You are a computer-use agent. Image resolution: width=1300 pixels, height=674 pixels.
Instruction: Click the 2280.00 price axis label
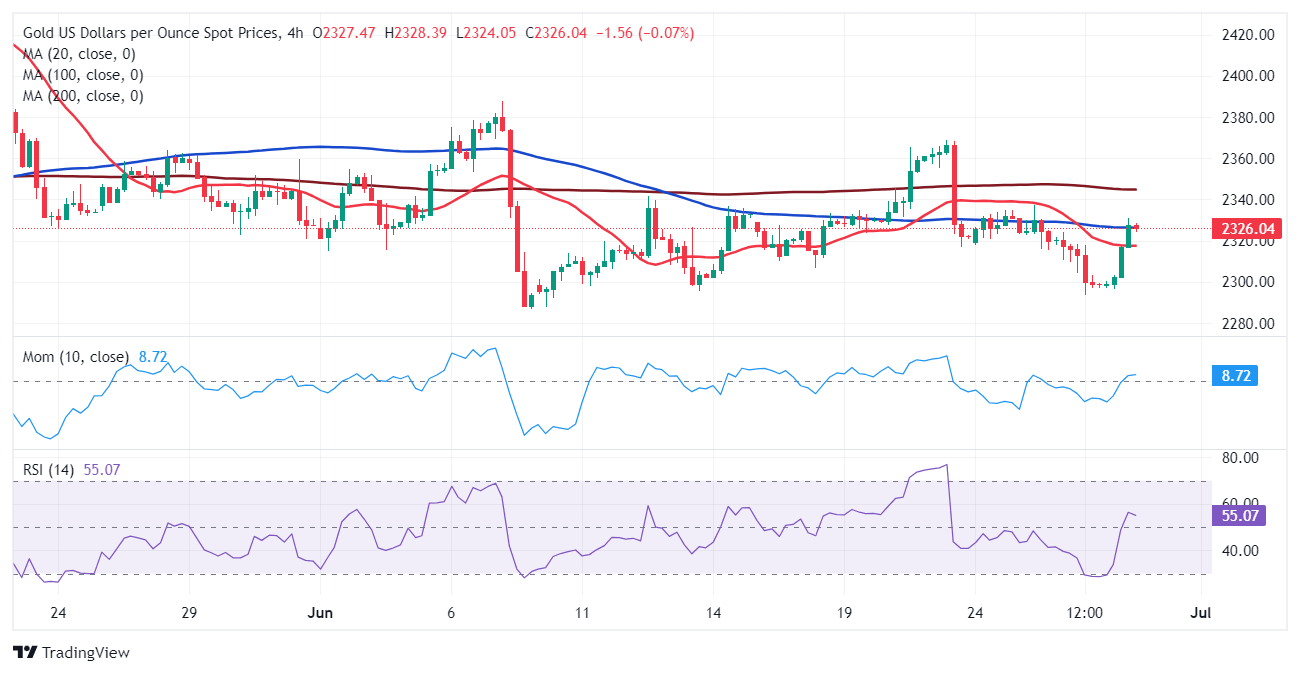coord(1249,323)
